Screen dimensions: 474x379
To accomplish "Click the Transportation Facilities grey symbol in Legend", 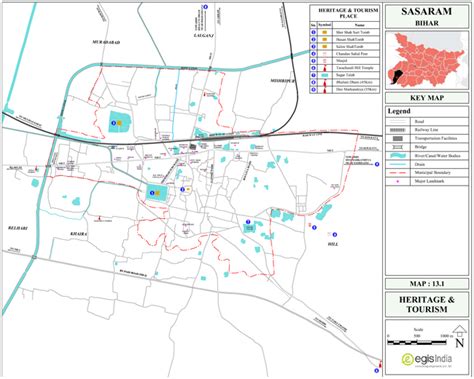I will (398, 138).
